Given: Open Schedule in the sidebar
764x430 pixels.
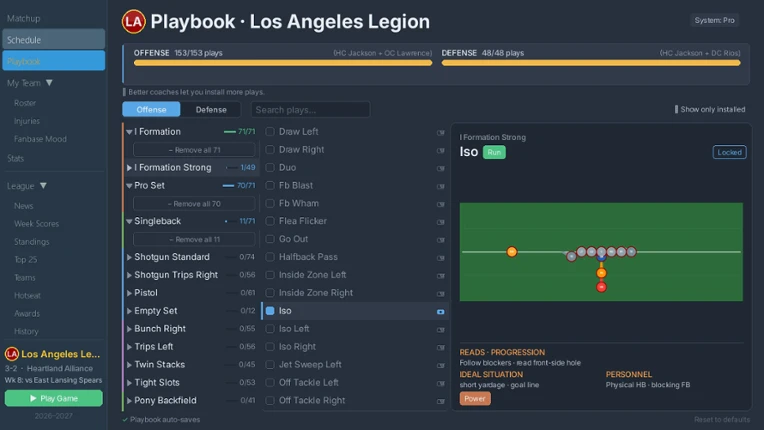Looking at the screenshot, I should (54, 39).
